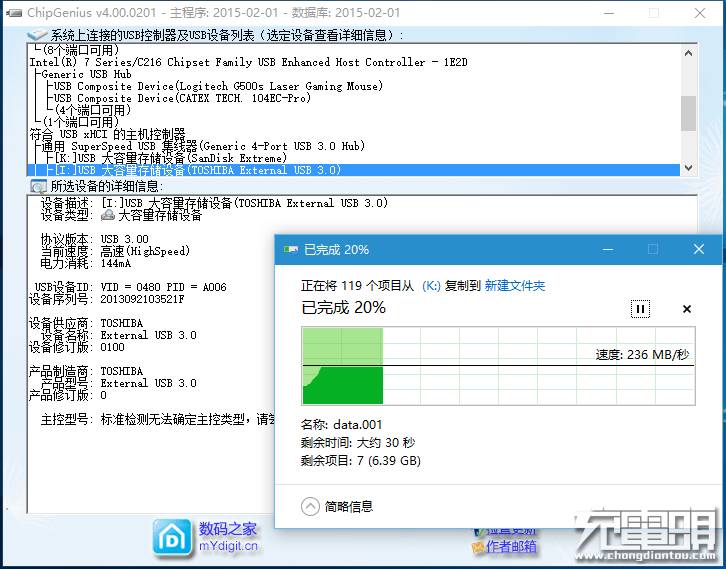
Task: Click the copy progress speed graph
Action: coord(498,366)
